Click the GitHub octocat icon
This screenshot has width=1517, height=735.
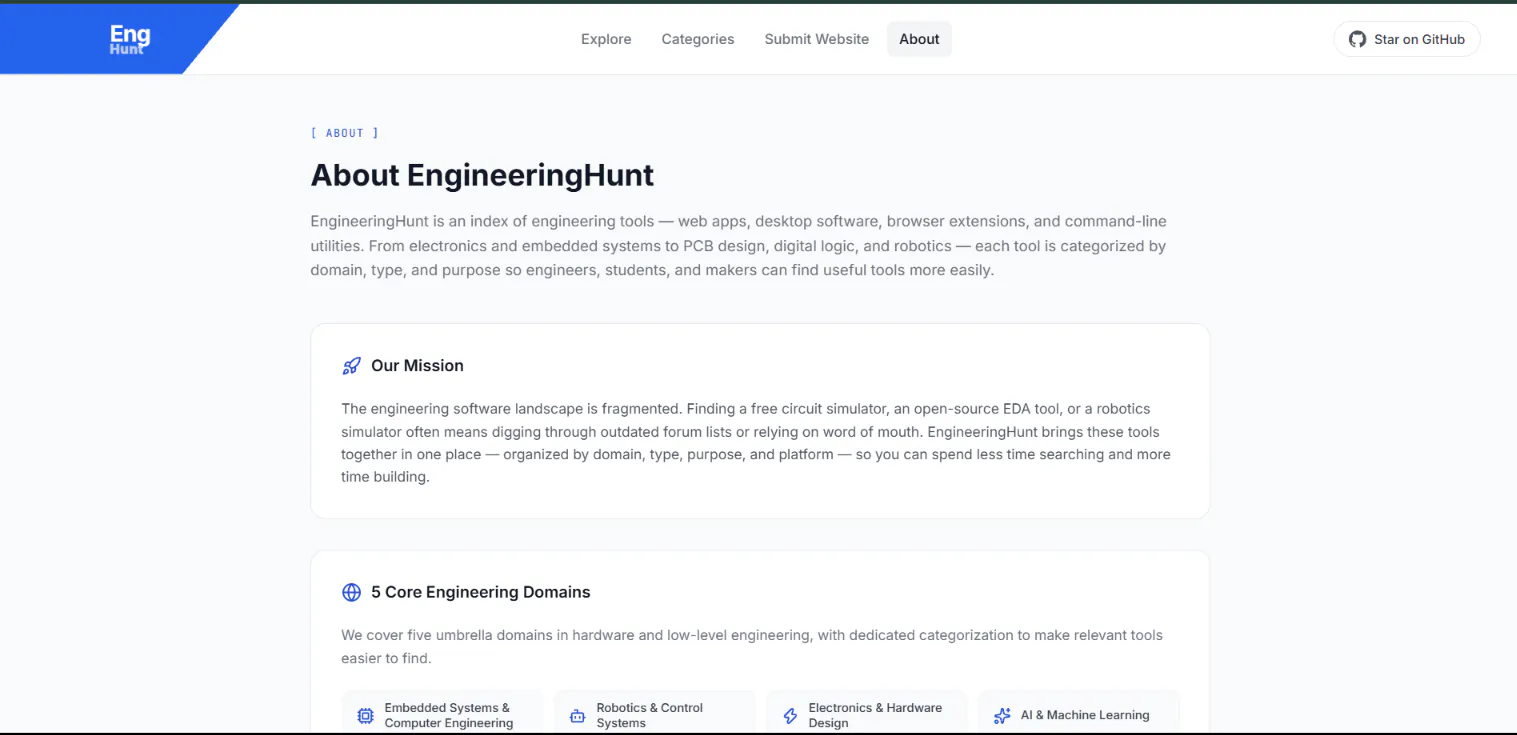(1357, 39)
